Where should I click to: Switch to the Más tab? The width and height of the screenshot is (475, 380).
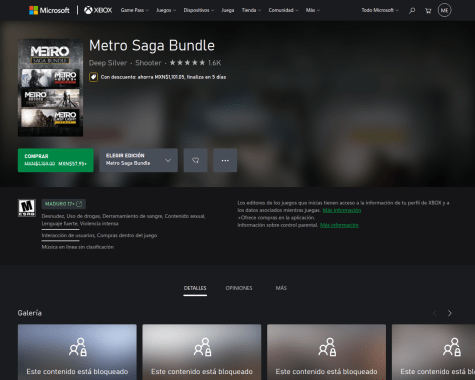click(x=281, y=288)
